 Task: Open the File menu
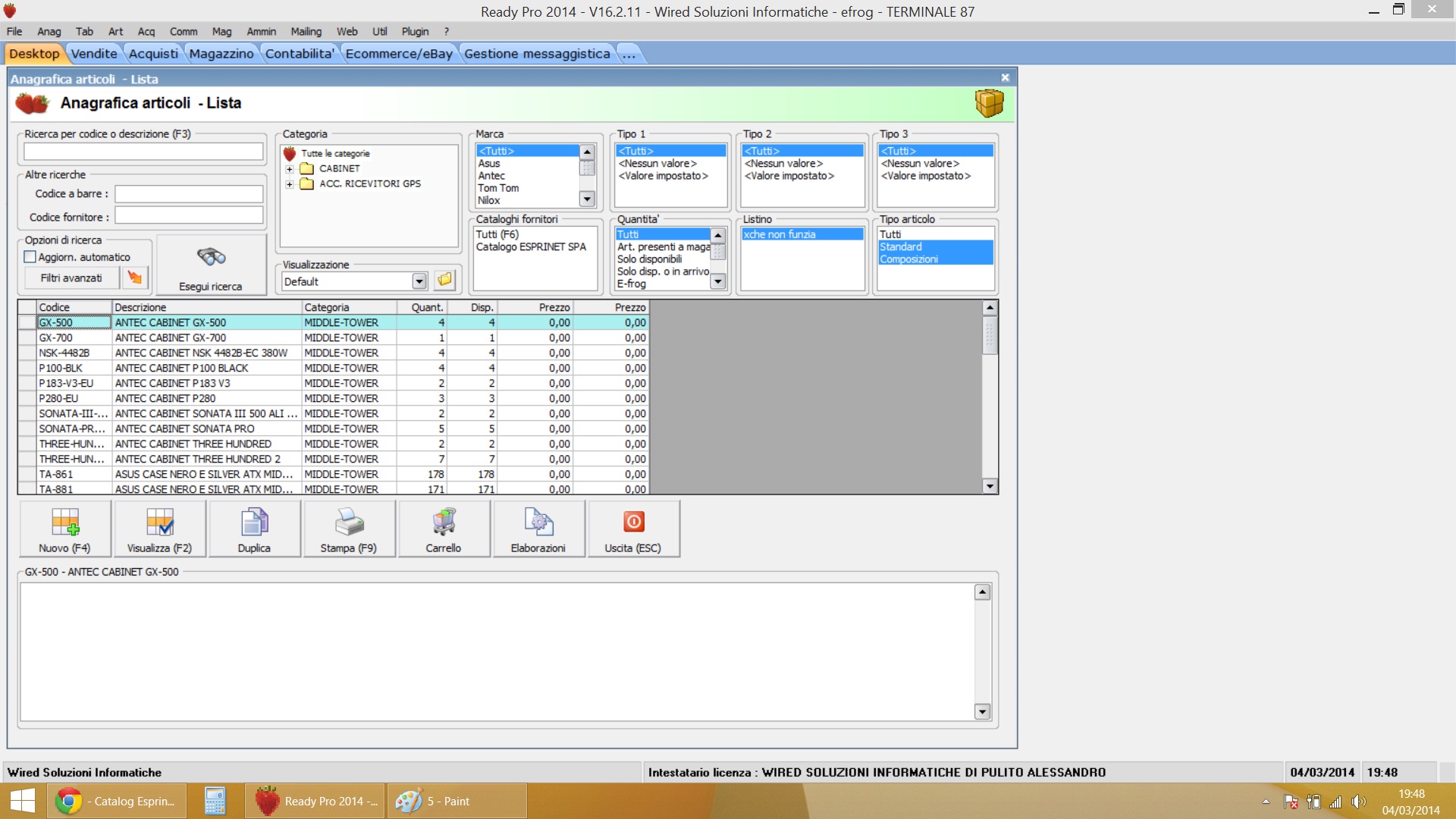[x=14, y=31]
